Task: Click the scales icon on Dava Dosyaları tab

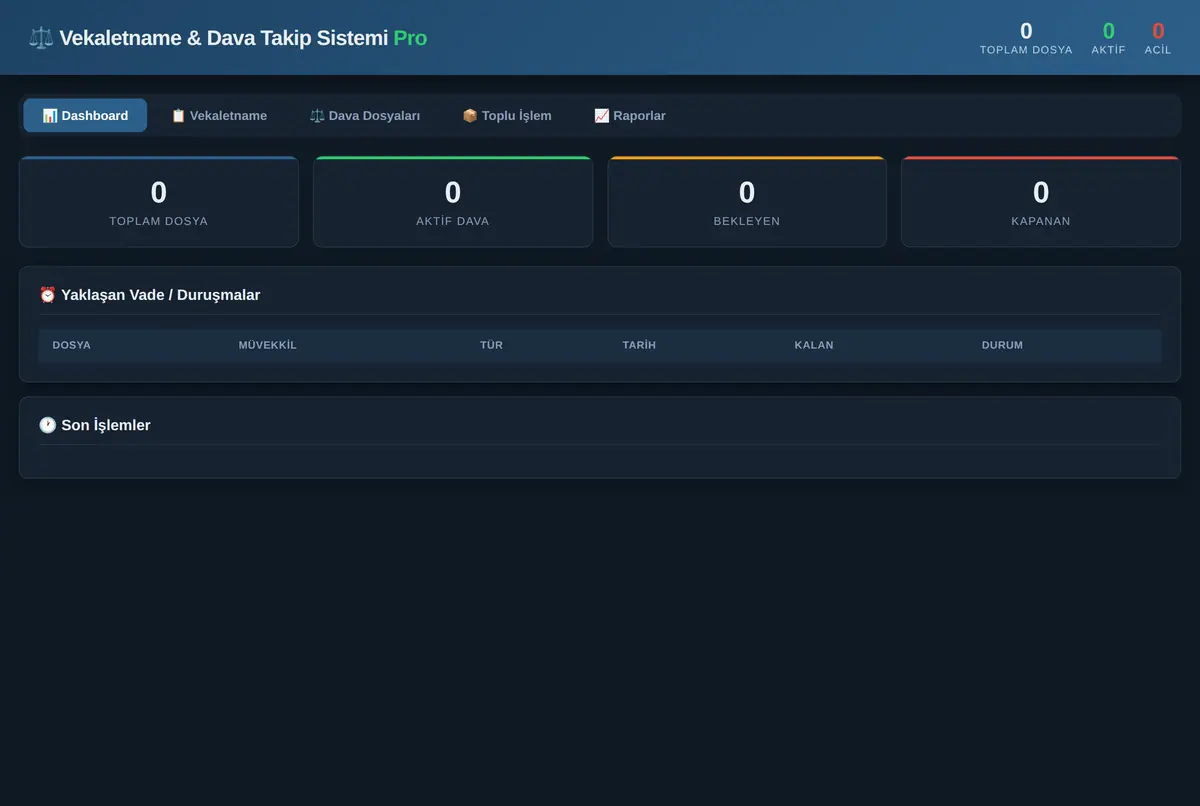Action: tap(317, 116)
